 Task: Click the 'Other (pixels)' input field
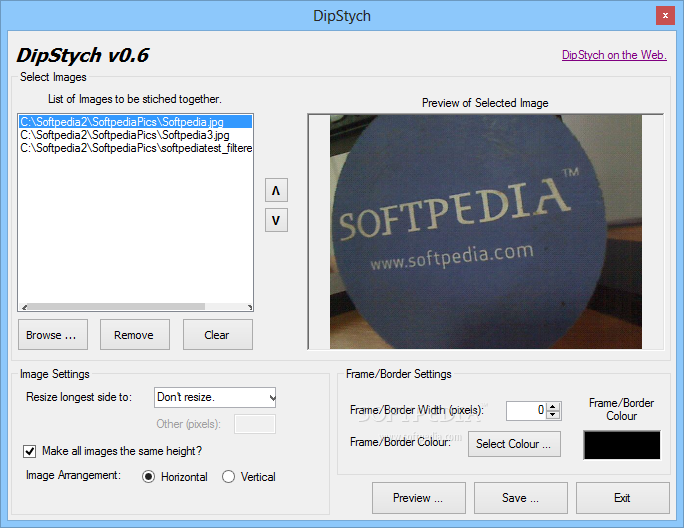pos(255,424)
